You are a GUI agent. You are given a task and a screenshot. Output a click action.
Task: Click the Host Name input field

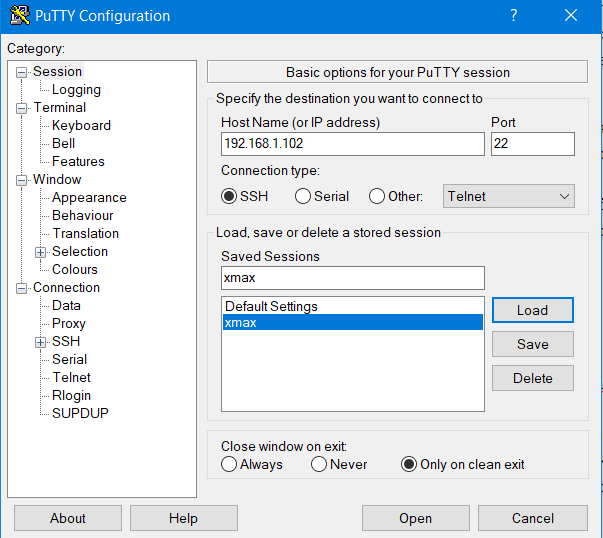click(352, 144)
